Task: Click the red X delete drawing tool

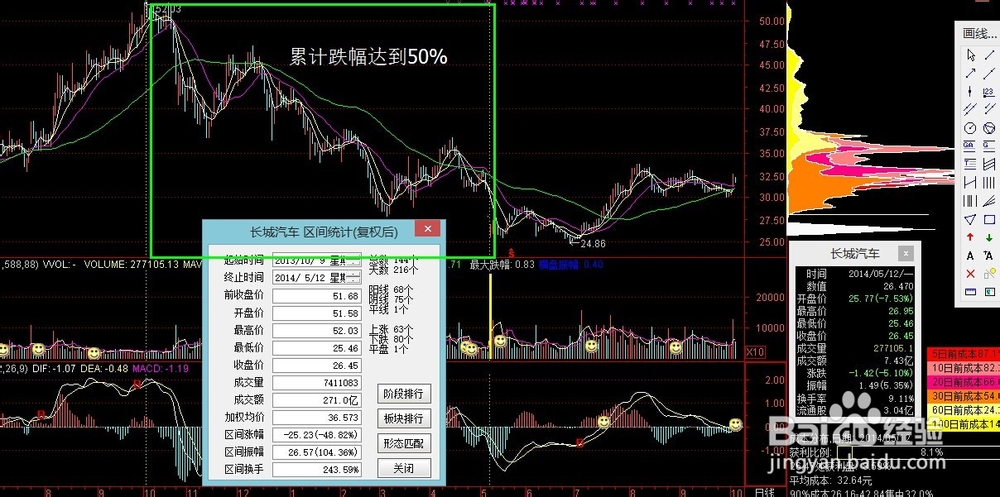Action: click(970, 274)
